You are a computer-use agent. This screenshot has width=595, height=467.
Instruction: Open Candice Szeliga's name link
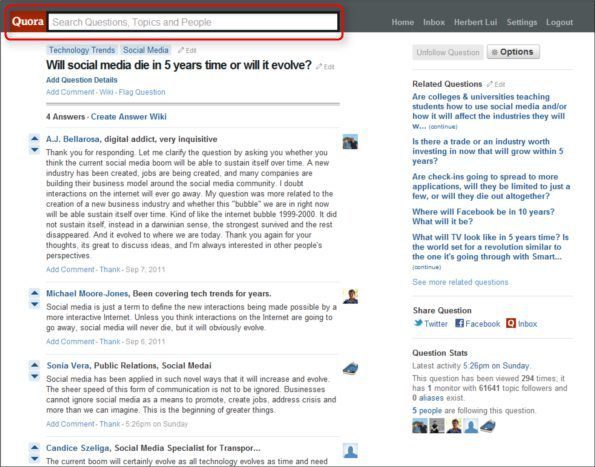pyautogui.click(x=78, y=448)
